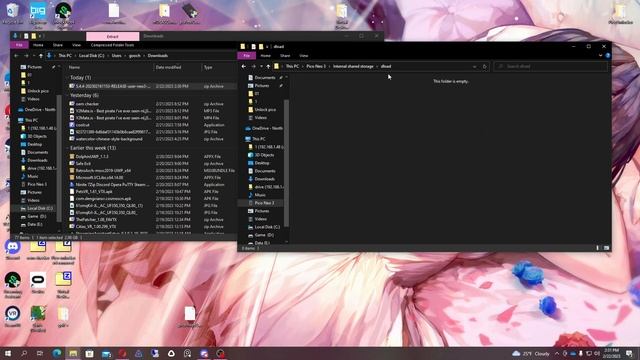Click the dload sidebar scrollbar
The height and width of the screenshot is (360, 640).
click(287, 163)
